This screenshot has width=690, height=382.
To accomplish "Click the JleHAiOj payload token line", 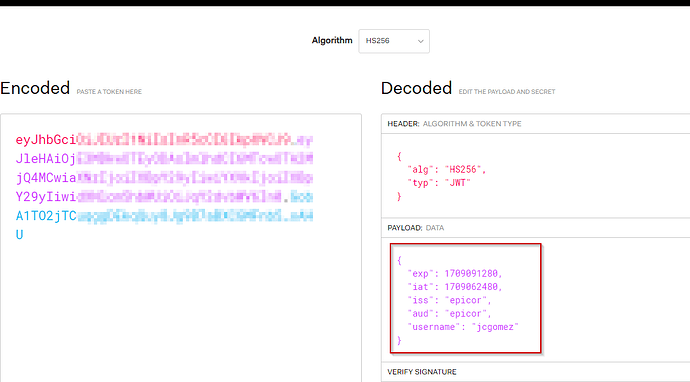I will tap(164, 158).
